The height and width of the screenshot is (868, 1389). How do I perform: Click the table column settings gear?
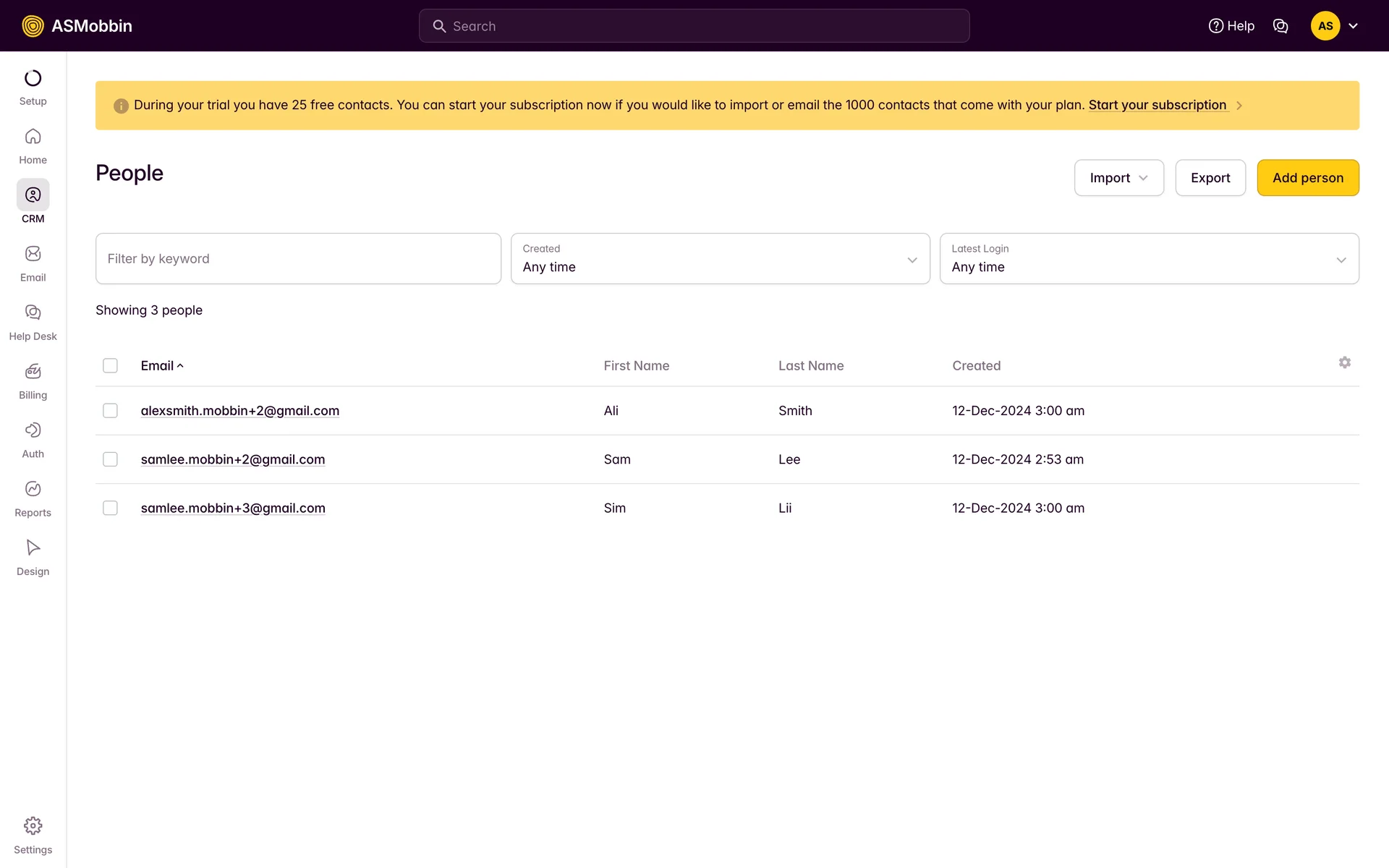click(x=1344, y=362)
